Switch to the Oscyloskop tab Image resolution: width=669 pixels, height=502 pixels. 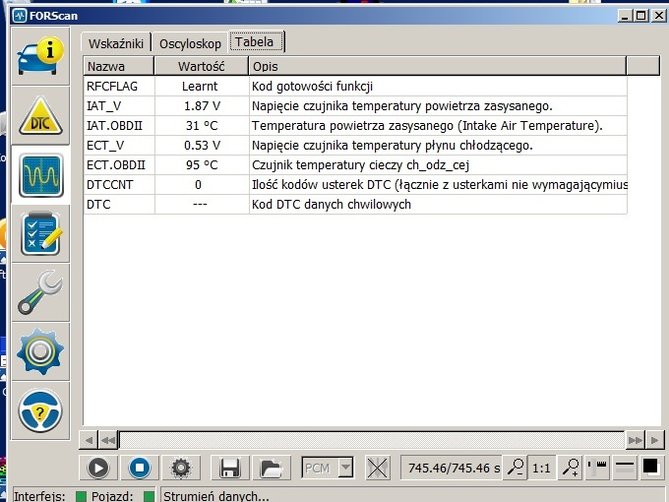tap(190, 43)
